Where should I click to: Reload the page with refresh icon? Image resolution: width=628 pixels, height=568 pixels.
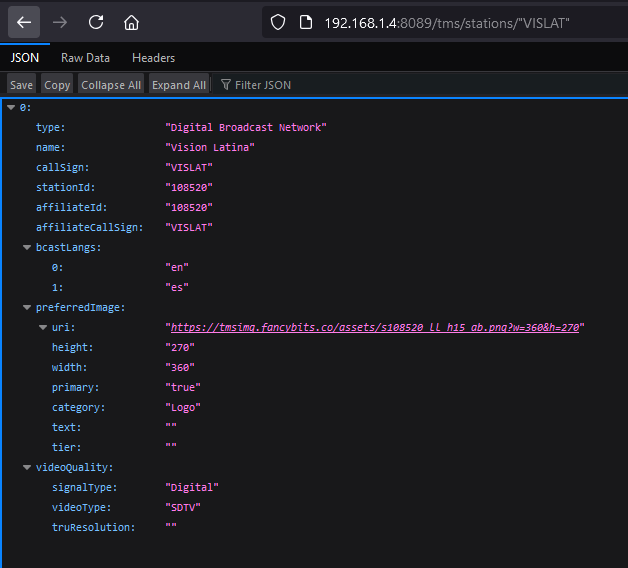[96, 22]
